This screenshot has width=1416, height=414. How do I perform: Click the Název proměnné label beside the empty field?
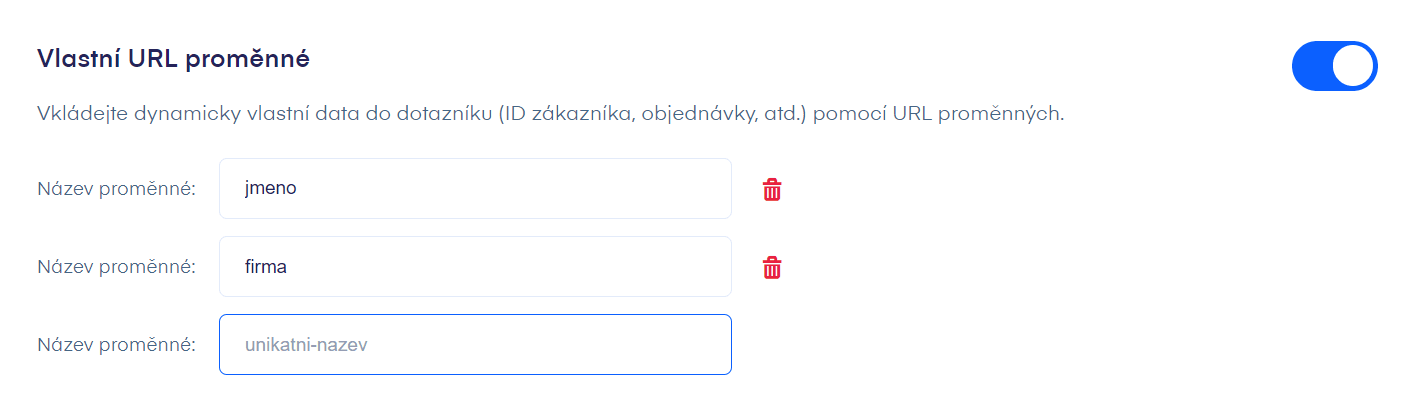pyautogui.click(x=116, y=345)
